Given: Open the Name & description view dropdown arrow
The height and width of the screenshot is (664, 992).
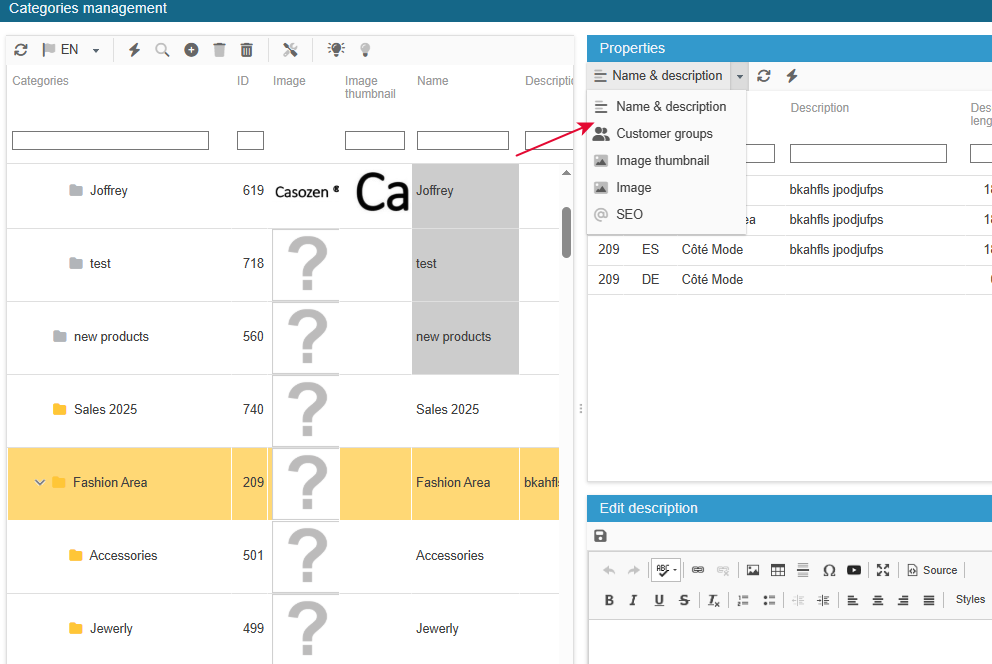Looking at the screenshot, I should click(739, 77).
